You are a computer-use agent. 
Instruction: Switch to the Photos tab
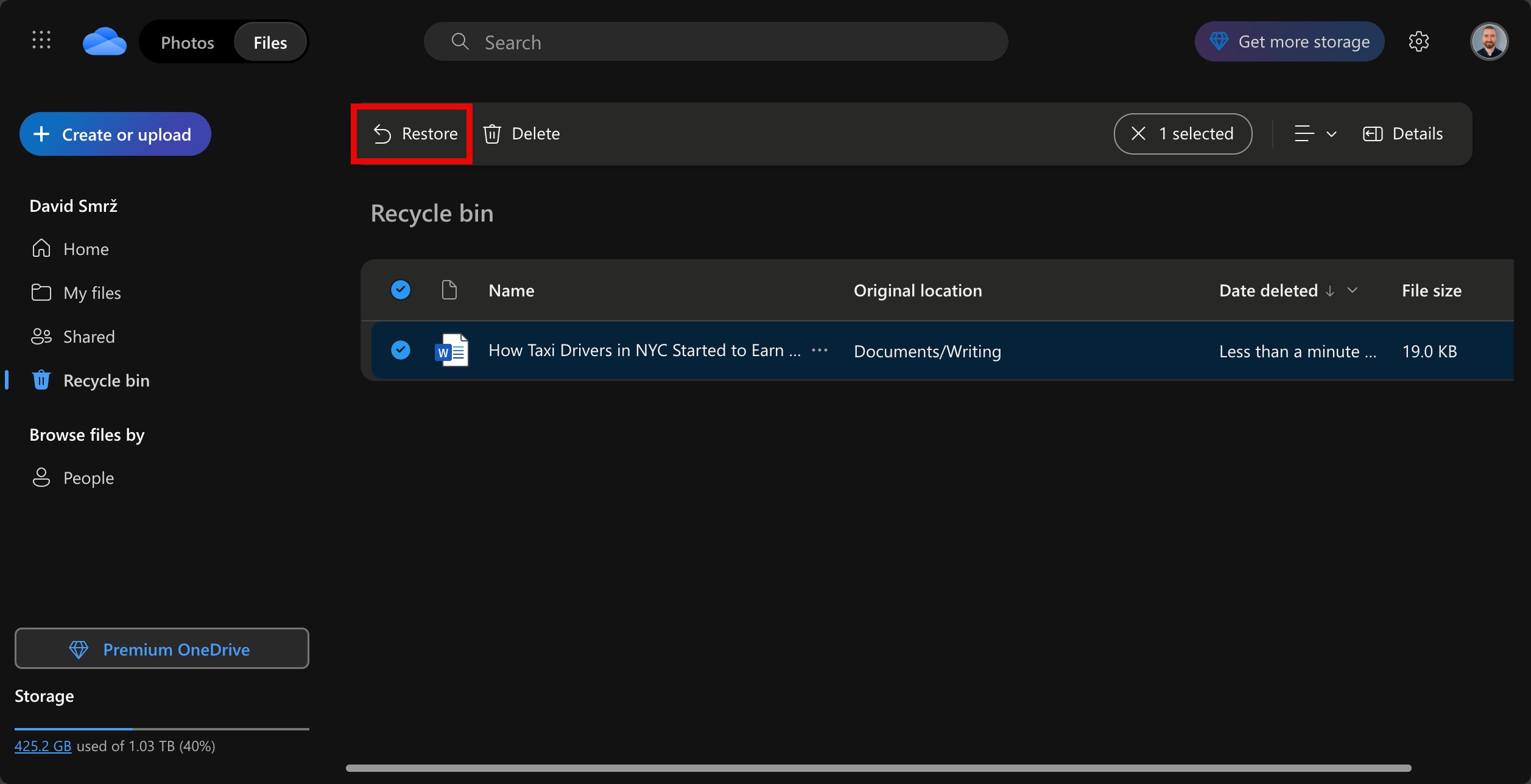point(188,41)
